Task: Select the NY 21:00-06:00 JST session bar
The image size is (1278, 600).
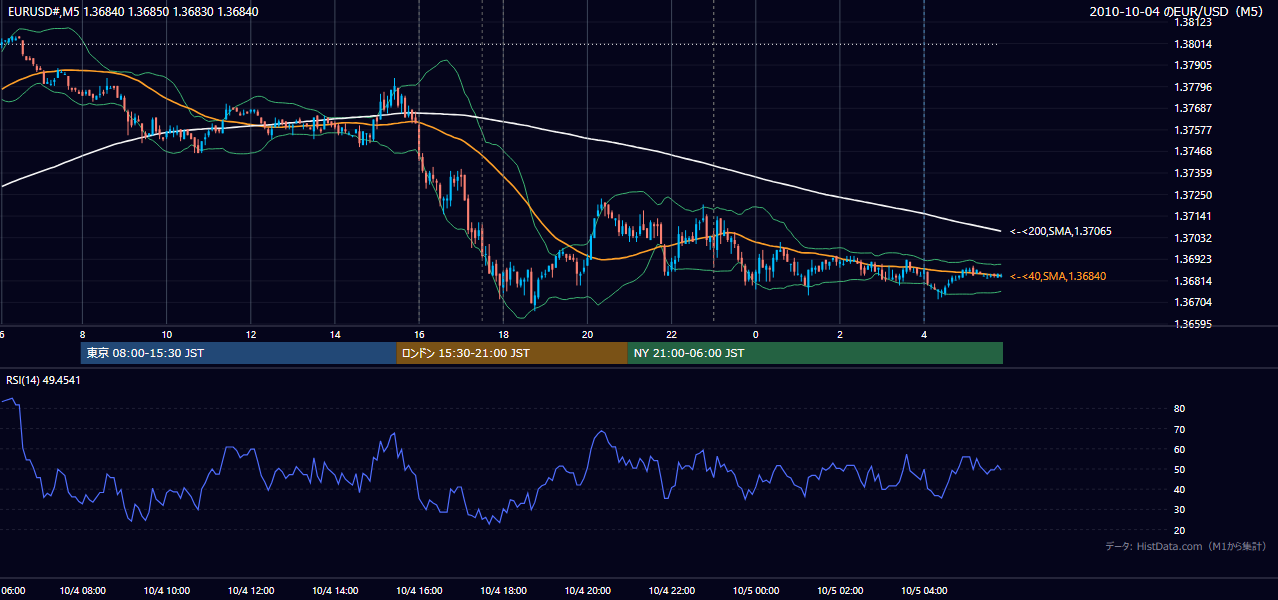Action: pos(815,353)
